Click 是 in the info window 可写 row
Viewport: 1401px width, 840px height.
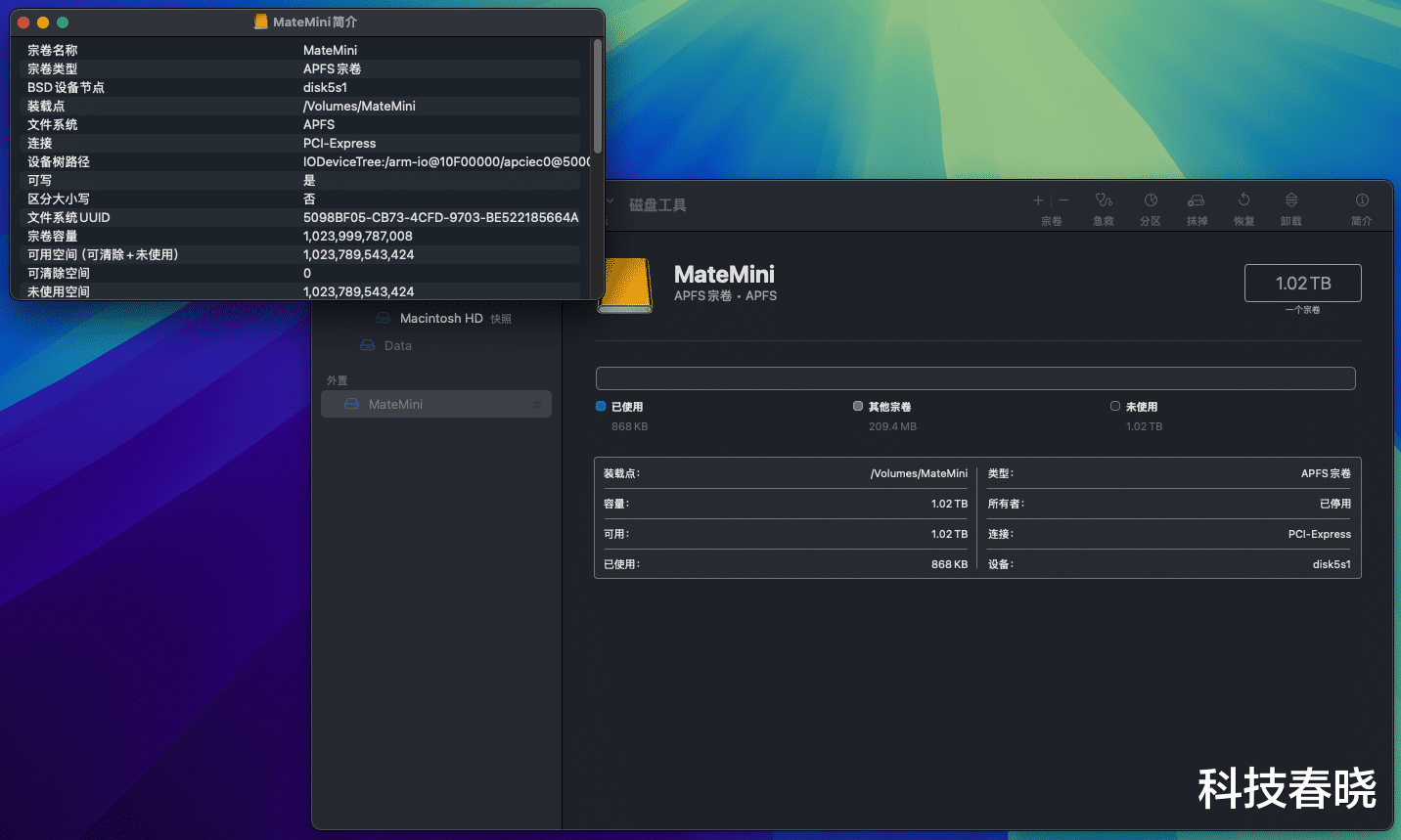coord(309,180)
